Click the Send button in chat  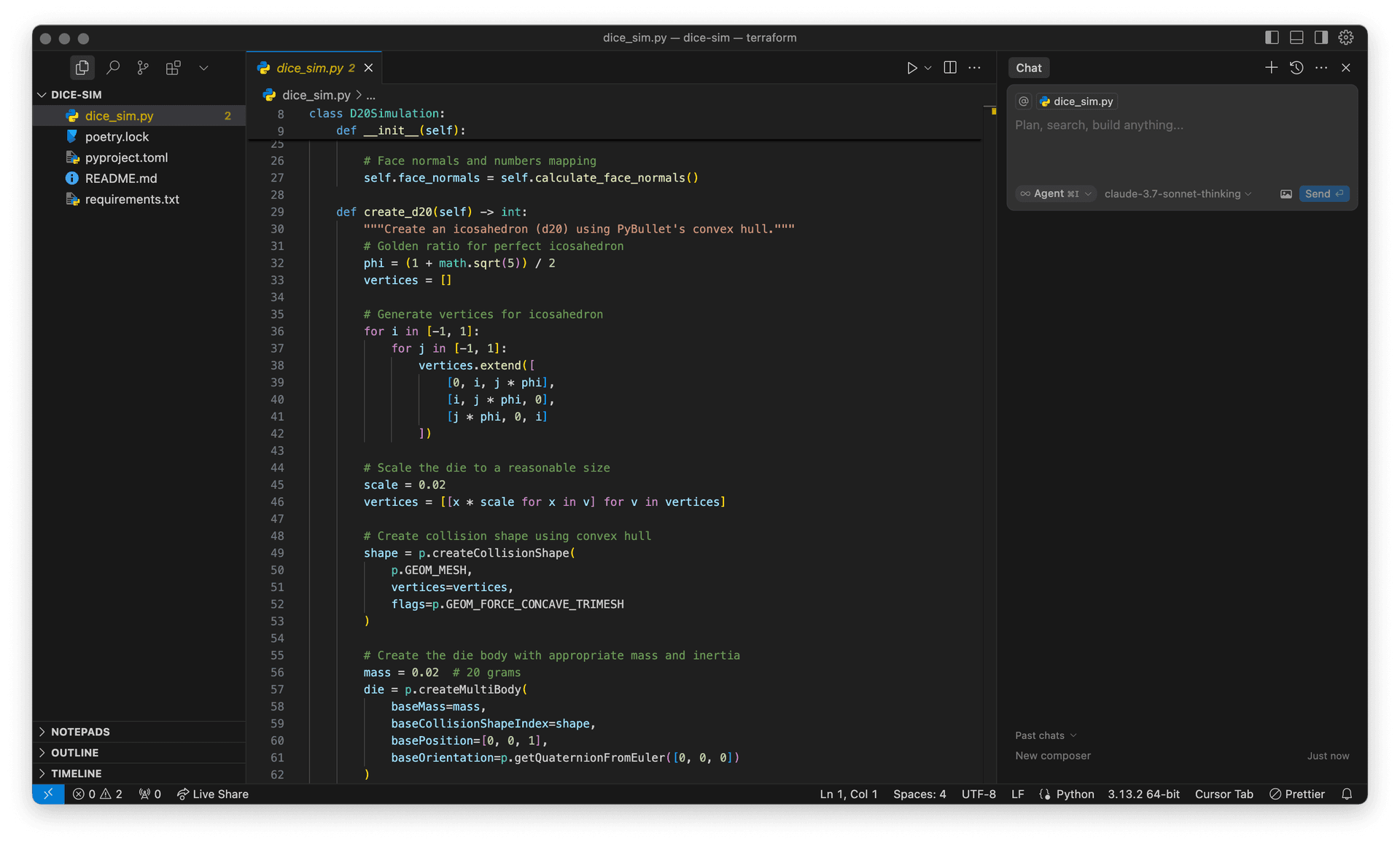click(1323, 194)
